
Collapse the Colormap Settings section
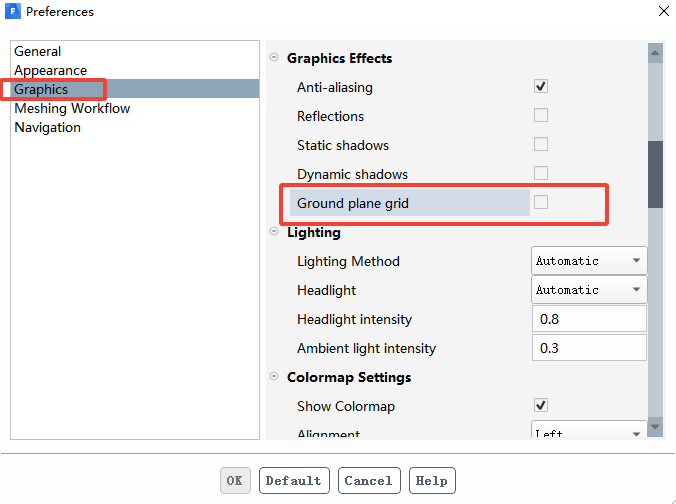tap(274, 376)
